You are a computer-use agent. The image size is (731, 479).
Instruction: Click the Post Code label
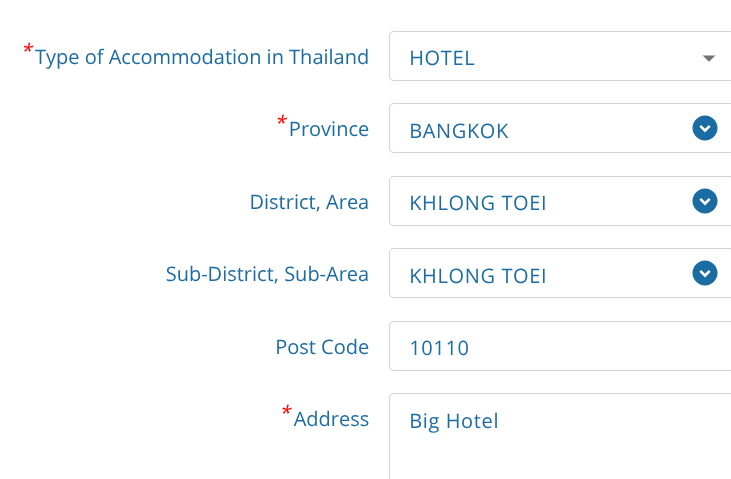(322, 347)
